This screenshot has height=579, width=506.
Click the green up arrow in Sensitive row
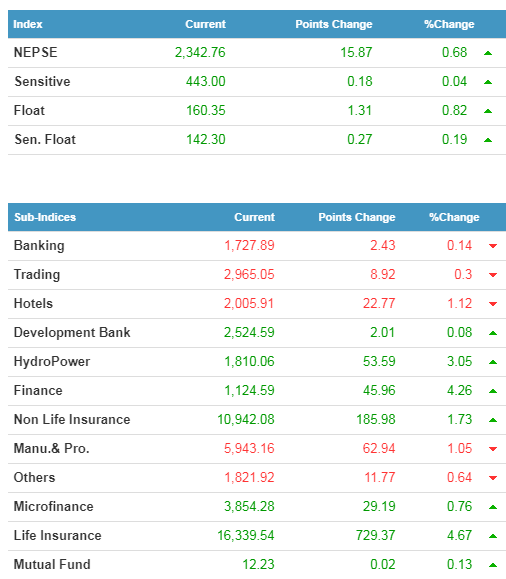pyautogui.click(x=488, y=82)
